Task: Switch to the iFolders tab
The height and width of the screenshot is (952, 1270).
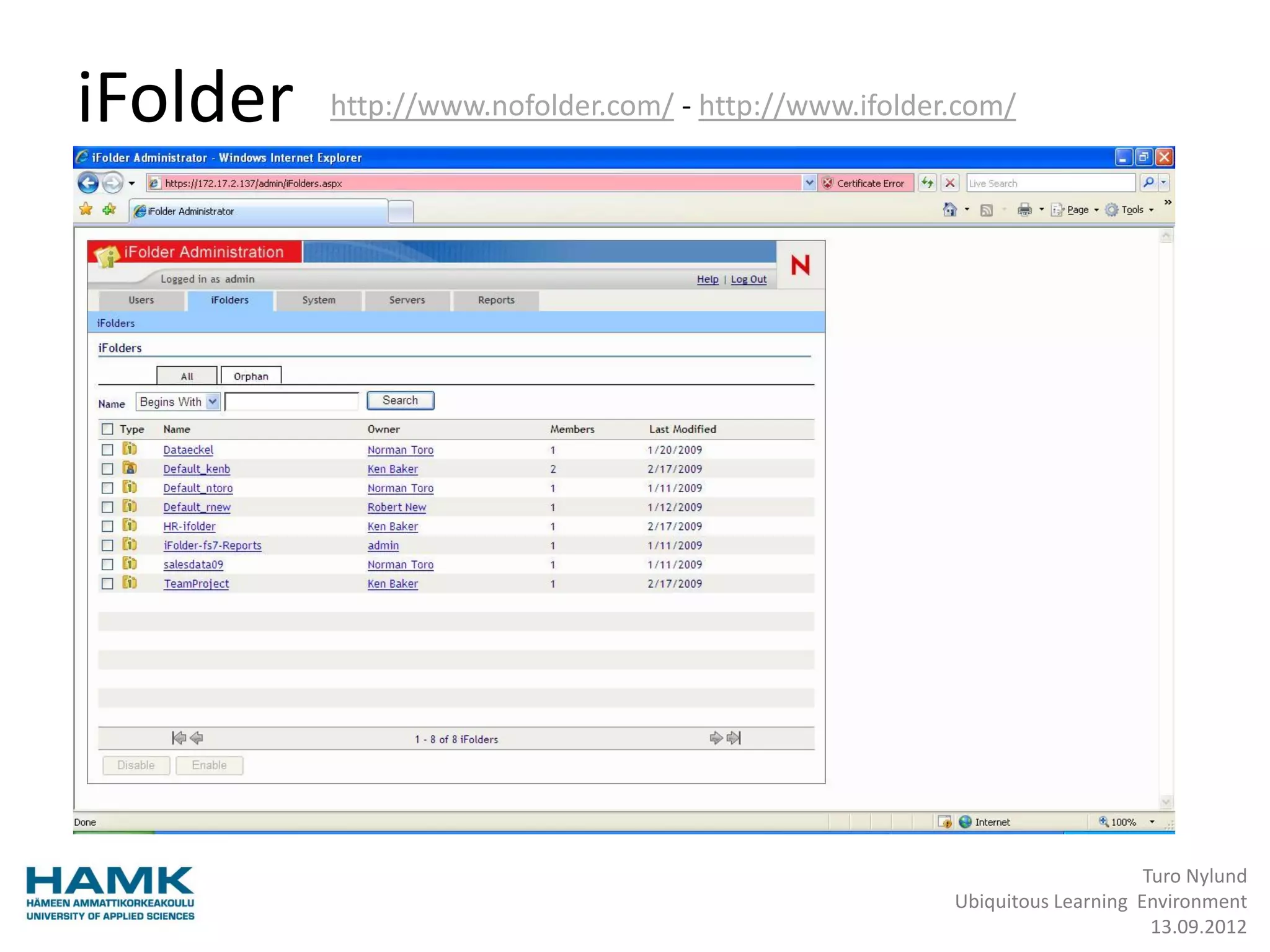Action: point(229,300)
